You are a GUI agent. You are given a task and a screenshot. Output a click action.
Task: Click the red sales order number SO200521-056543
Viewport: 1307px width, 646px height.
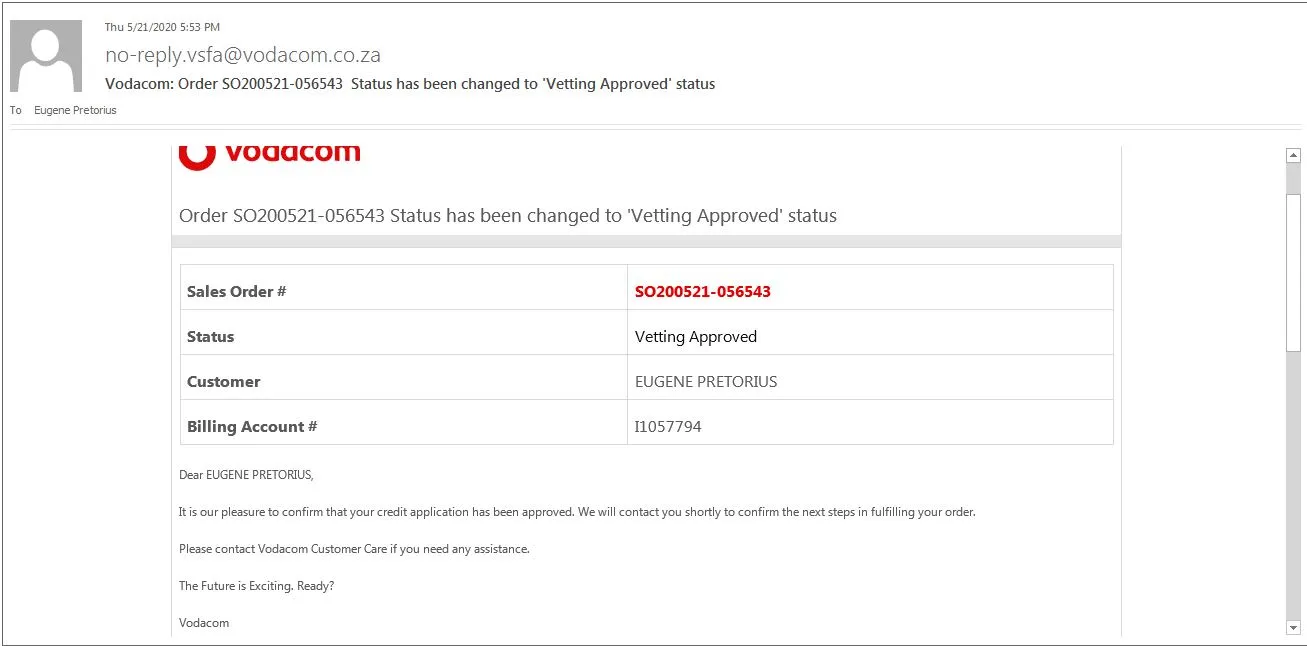click(703, 292)
